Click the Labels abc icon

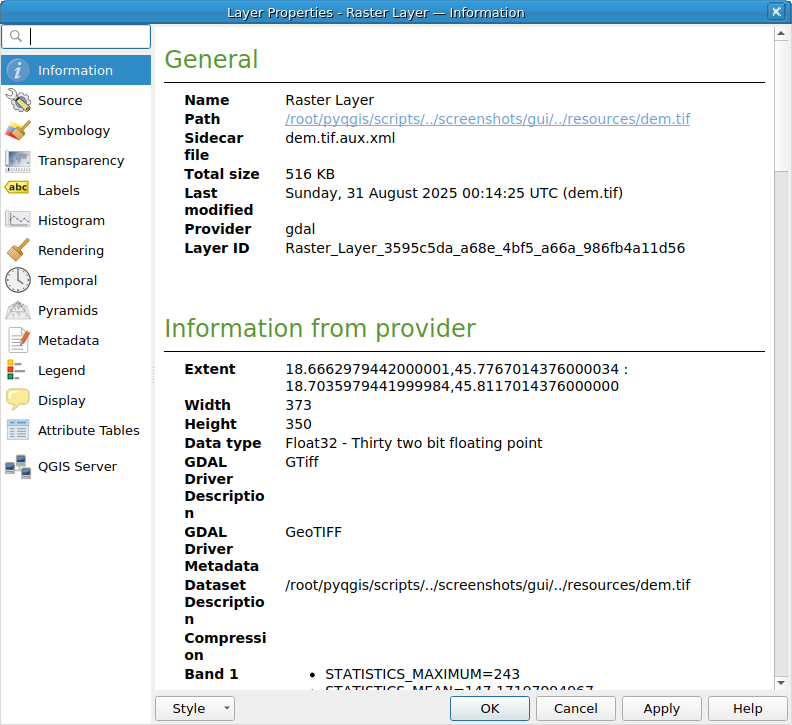tap(18, 188)
